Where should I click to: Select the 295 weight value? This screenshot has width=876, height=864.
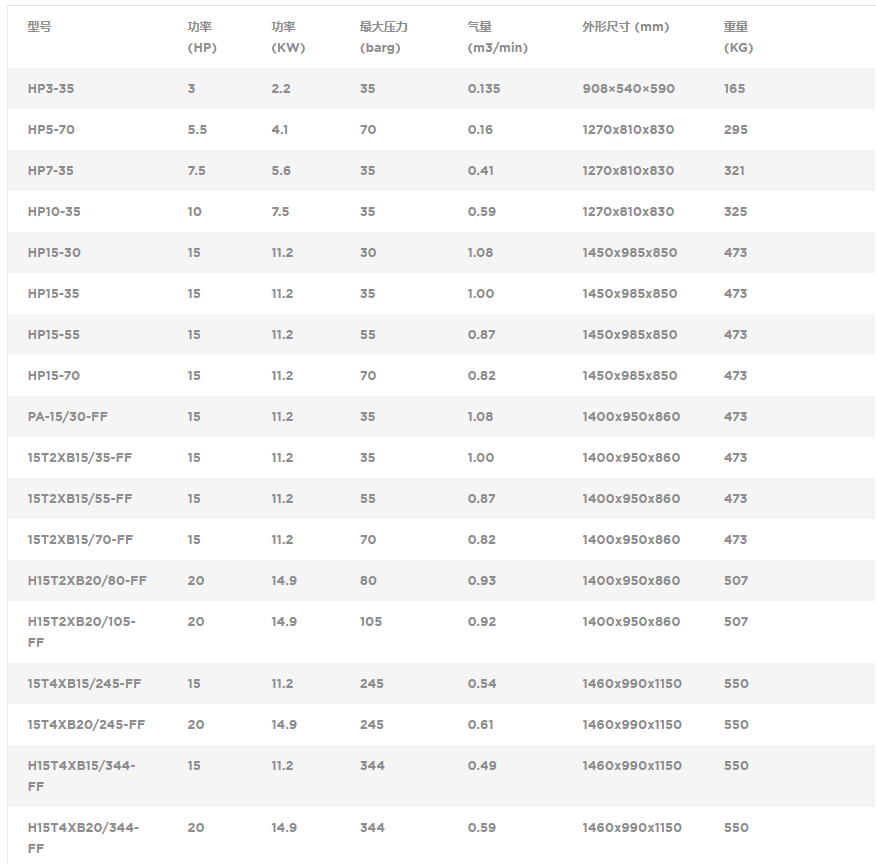pos(735,130)
